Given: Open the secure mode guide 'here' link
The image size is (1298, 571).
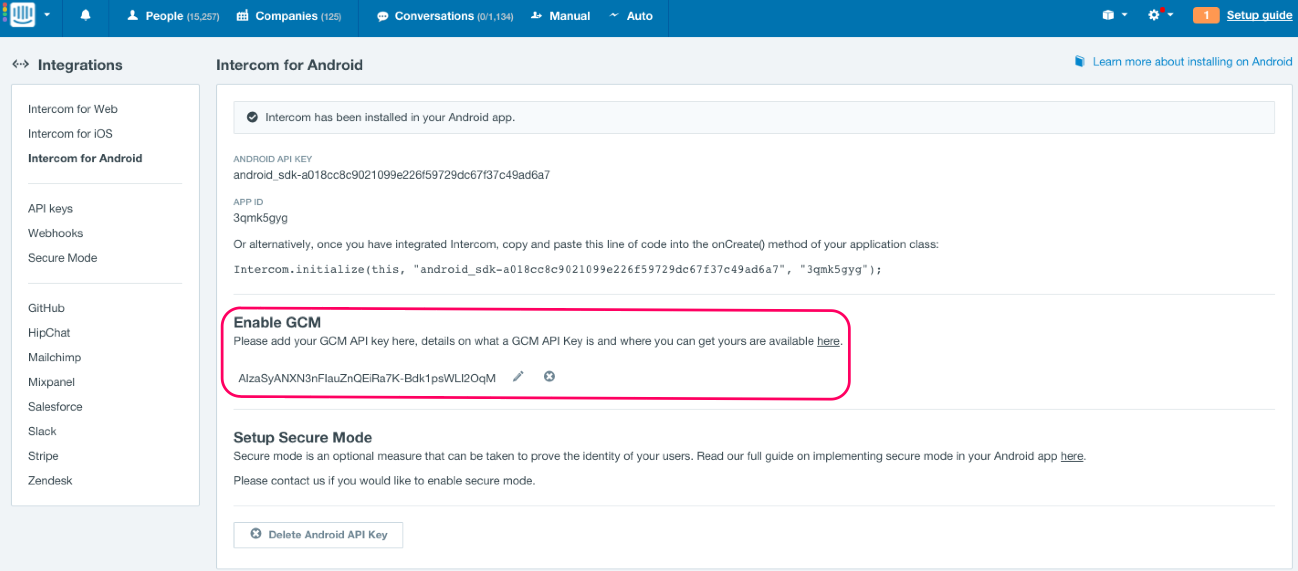Looking at the screenshot, I should click(x=1072, y=456).
